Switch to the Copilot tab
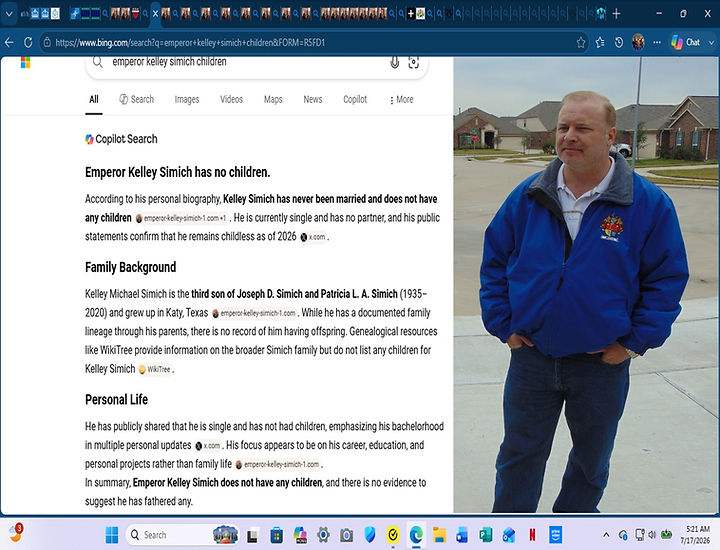This screenshot has width=720, height=550. click(355, 99)
